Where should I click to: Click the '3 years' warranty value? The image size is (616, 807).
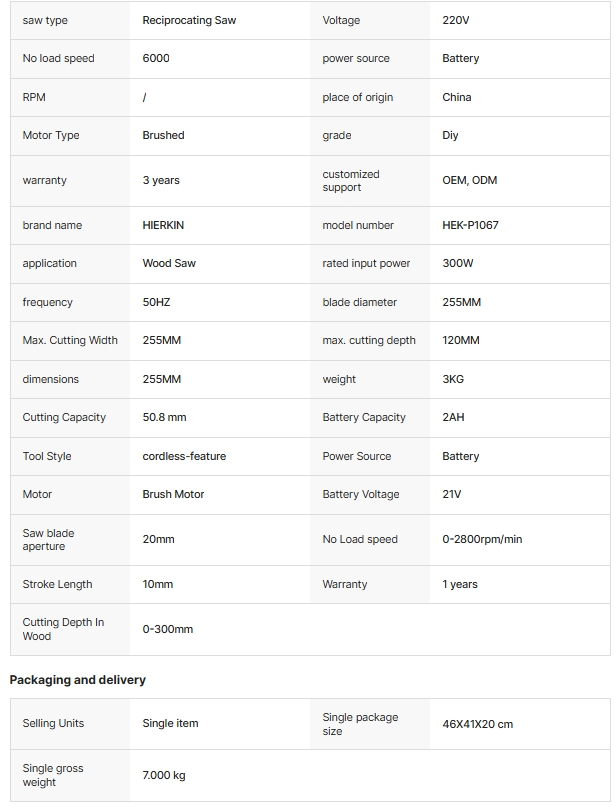(x=161, y=180)
